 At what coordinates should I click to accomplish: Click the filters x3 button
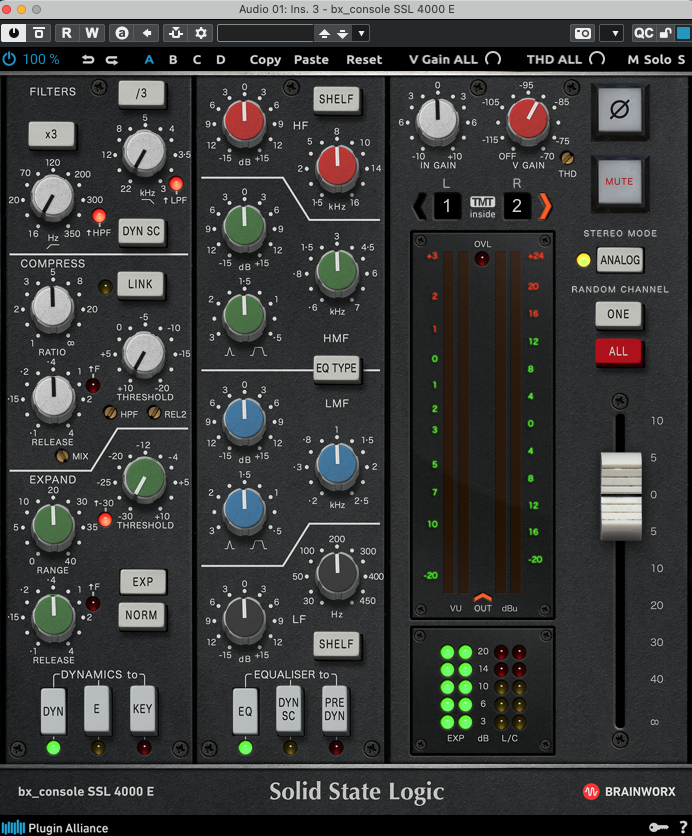(x=51, y=134)
